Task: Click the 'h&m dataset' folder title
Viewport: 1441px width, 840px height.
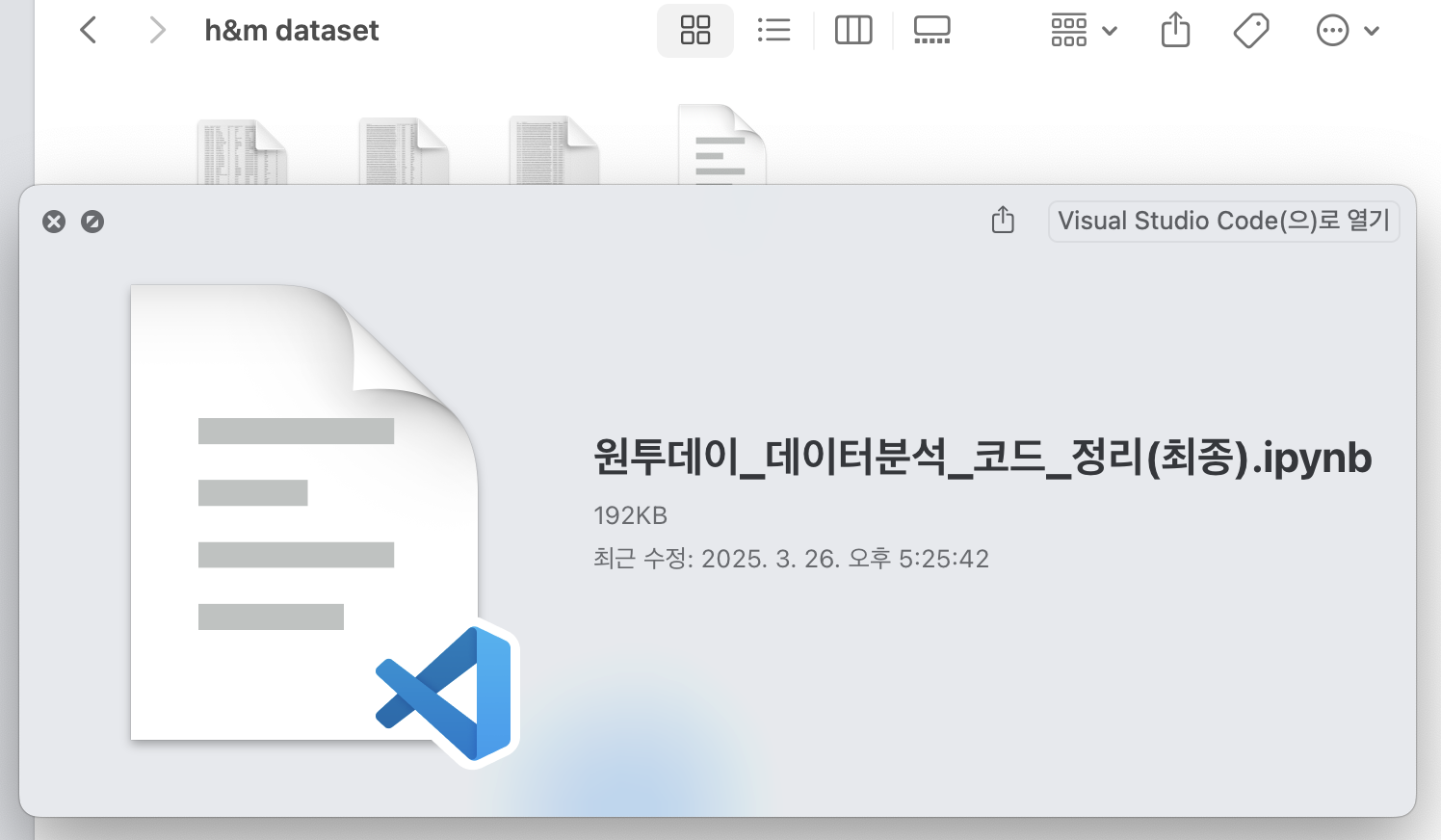Action: pos(292,30)
